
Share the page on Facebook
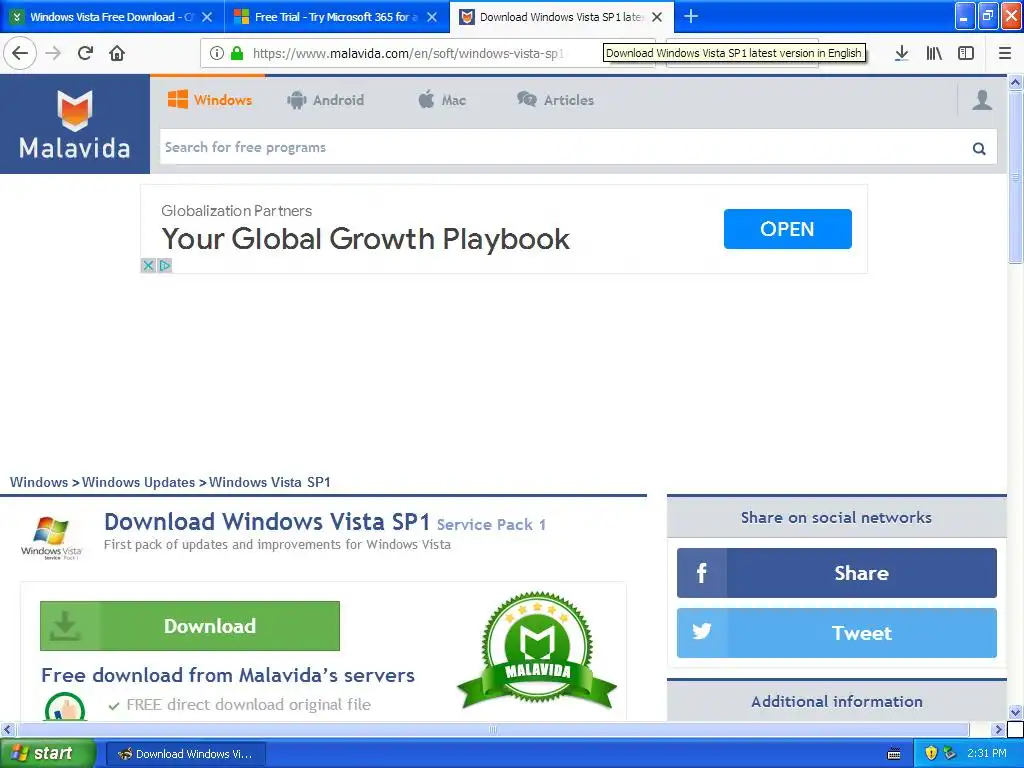click(837, 573)
